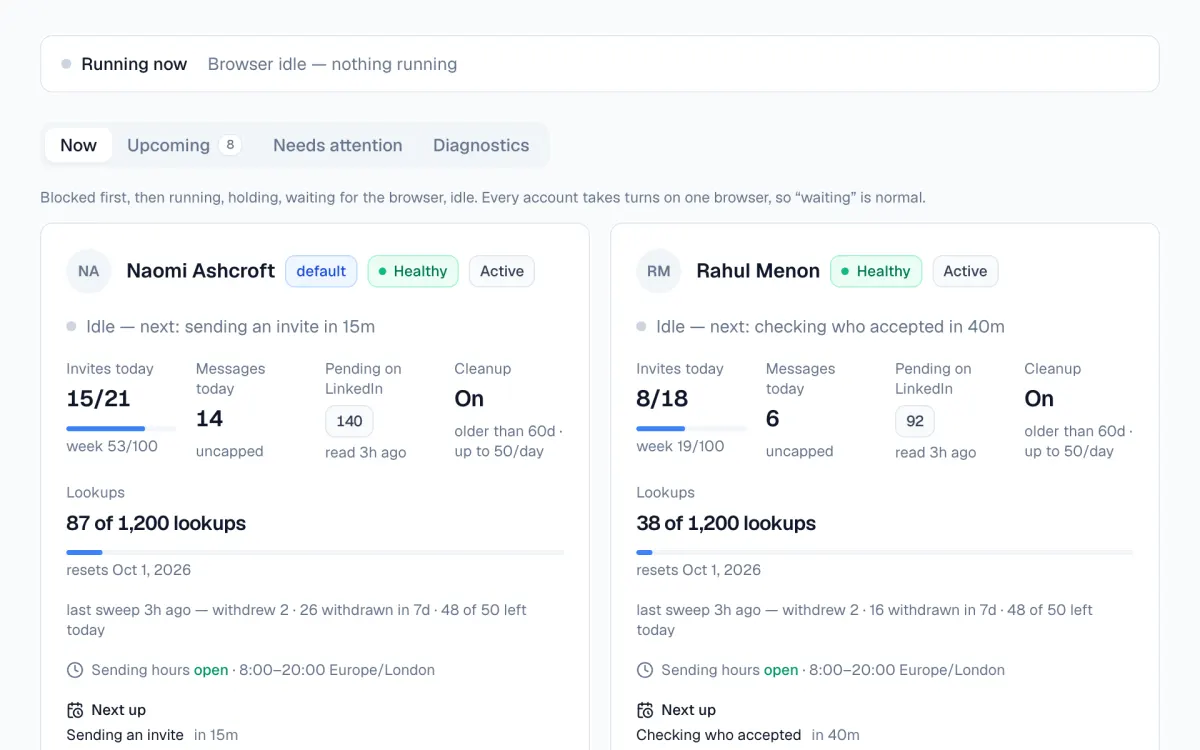Click the default badge on Naomi Ashcroft
Screen dimensions: 1200x750
(321, 271)
